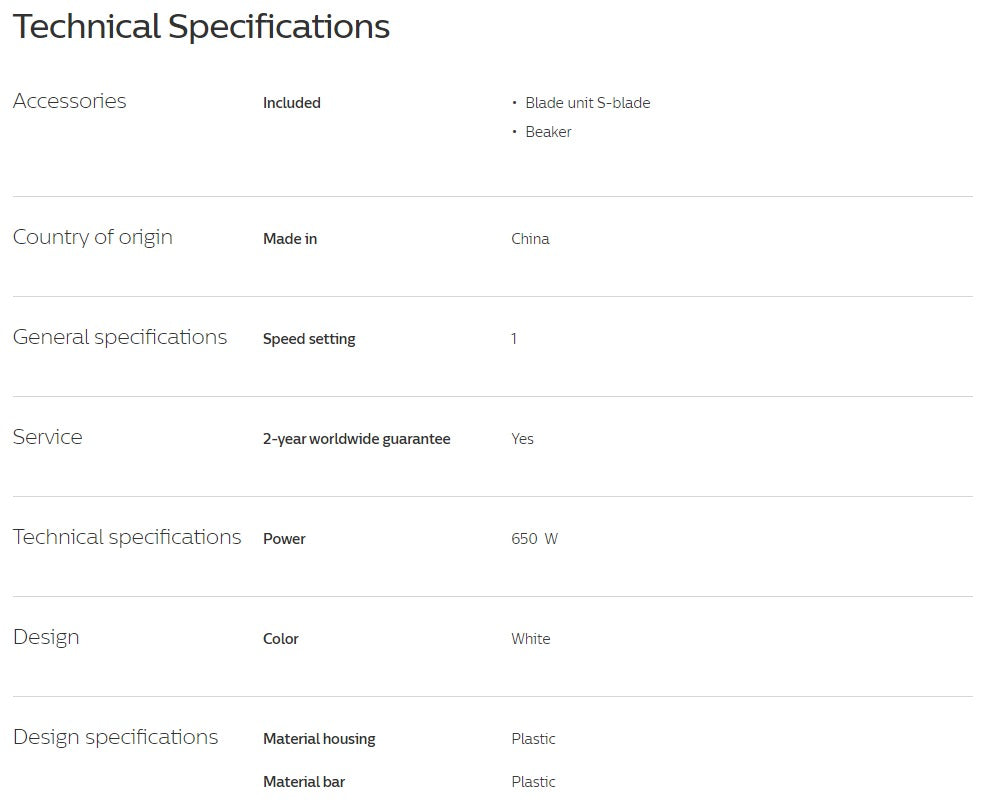Select the Blade unit S-blade item
This screenshot has height=806, width=988.
587,103
